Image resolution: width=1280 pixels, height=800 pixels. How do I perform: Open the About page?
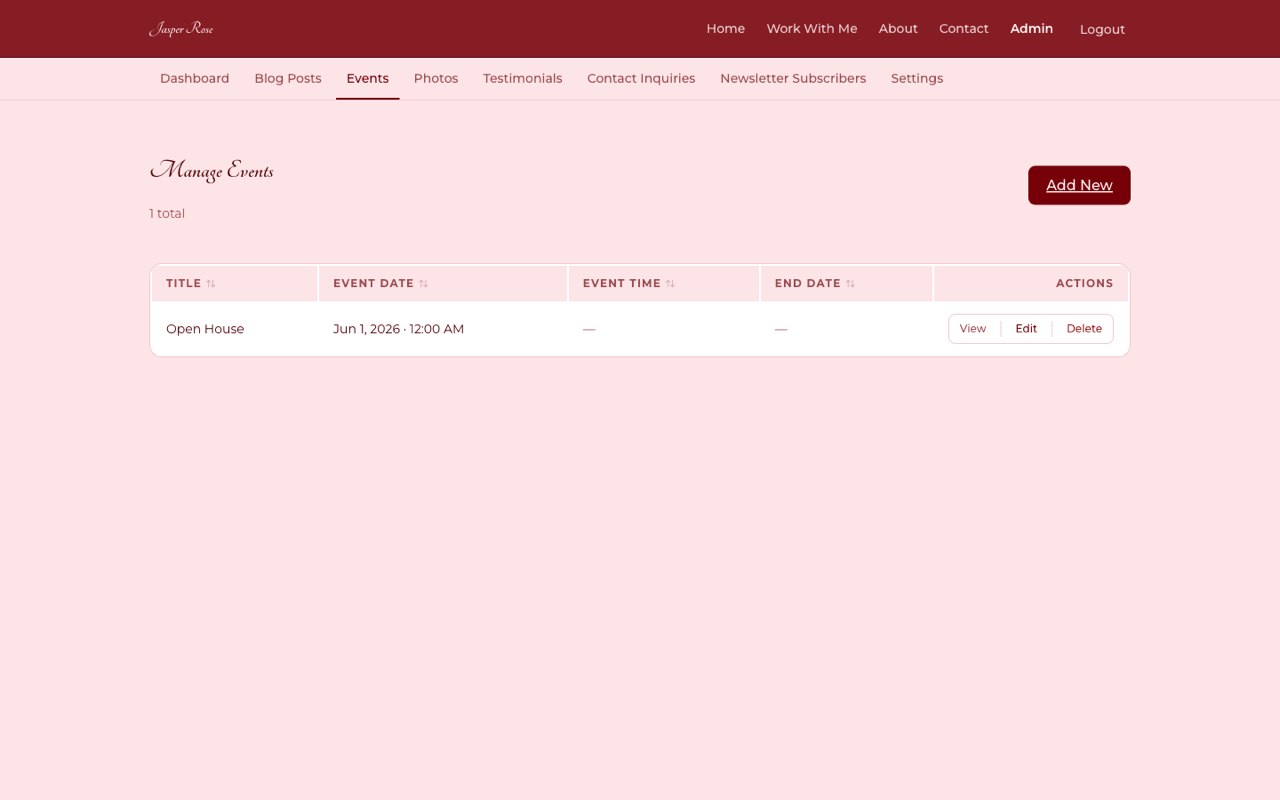898,29
